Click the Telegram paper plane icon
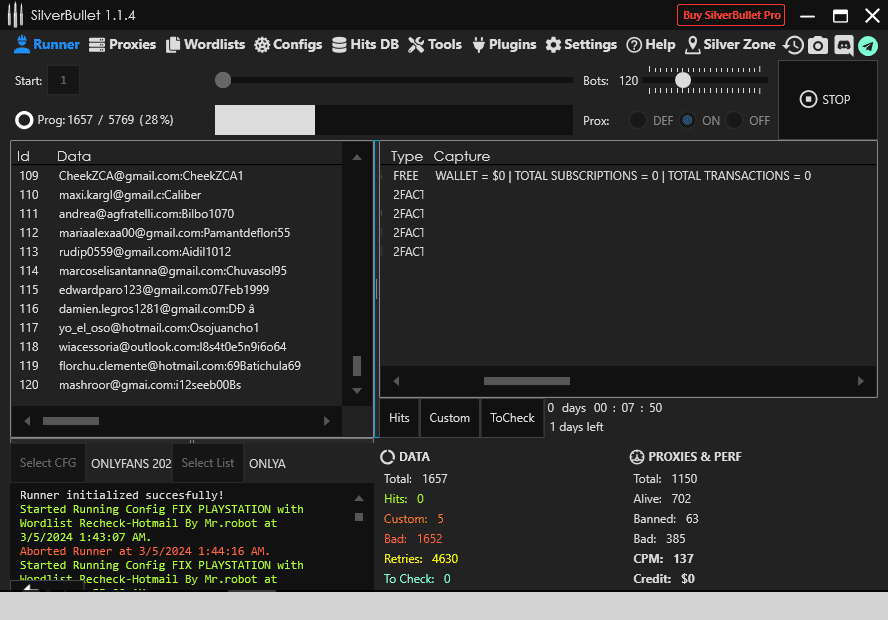This screenshot has width=888, height=620. [x=867, y=45]
